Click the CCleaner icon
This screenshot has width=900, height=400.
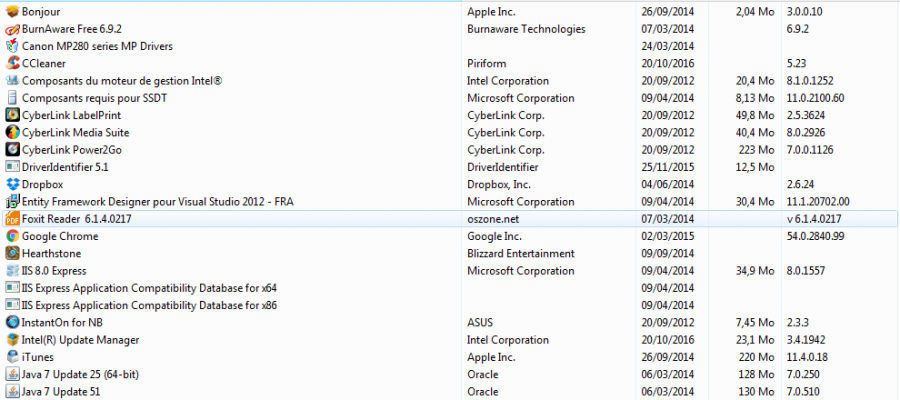[x=11, y=63]
